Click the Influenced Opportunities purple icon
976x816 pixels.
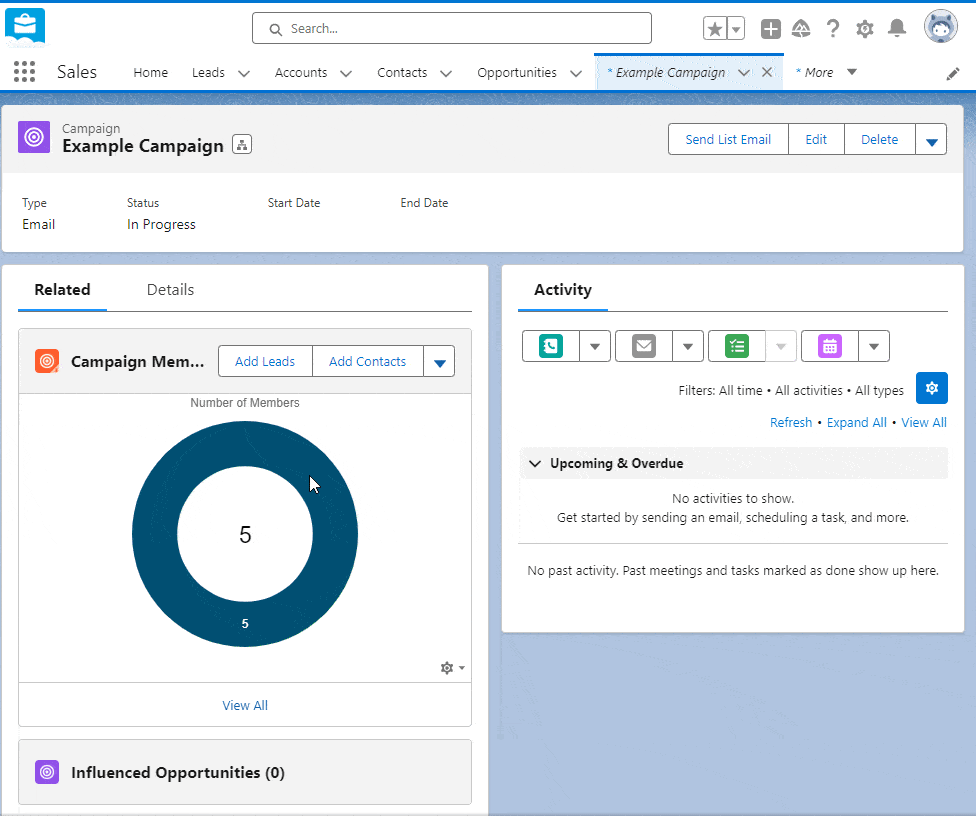click(x=47, y=772)
